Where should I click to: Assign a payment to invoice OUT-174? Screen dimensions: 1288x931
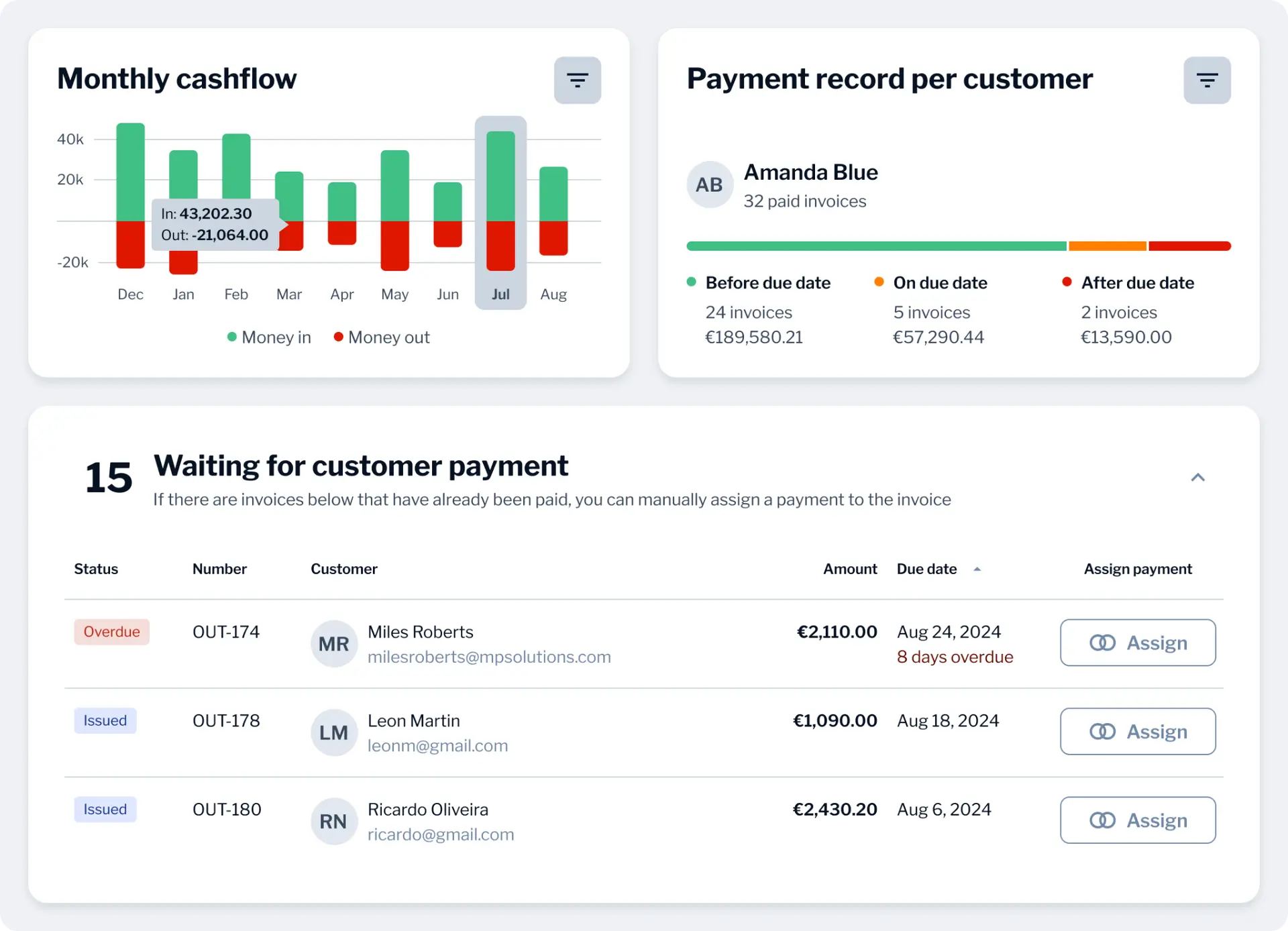point(1137,643)
